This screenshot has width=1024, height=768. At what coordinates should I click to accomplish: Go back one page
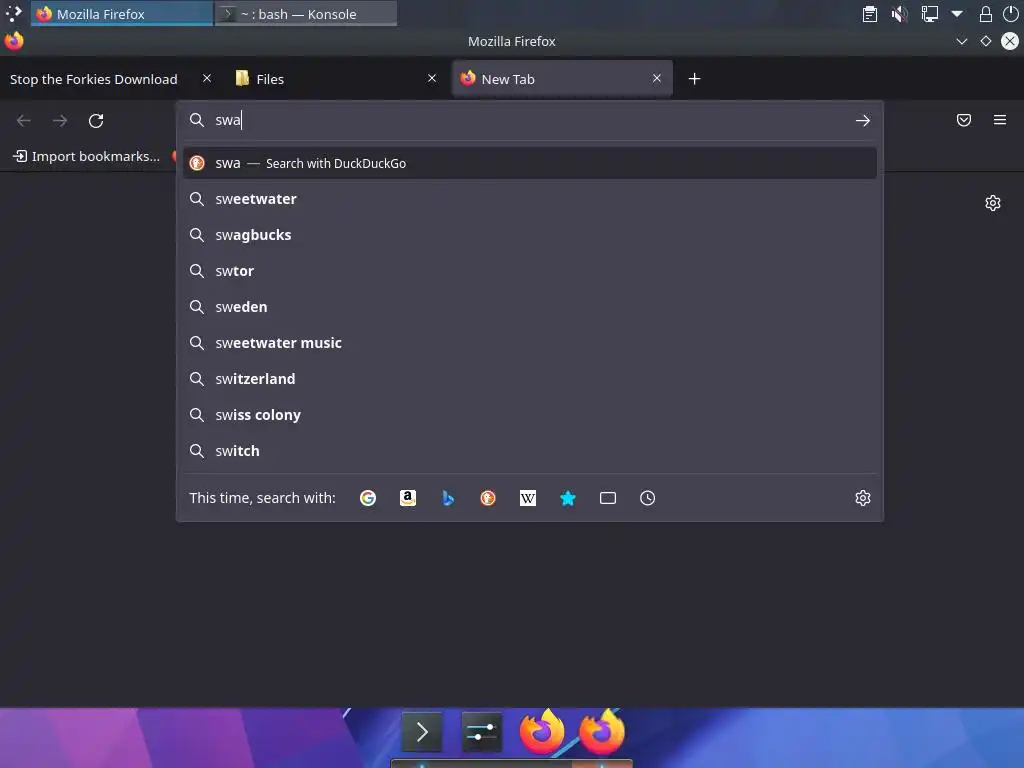tap(24, 121)
